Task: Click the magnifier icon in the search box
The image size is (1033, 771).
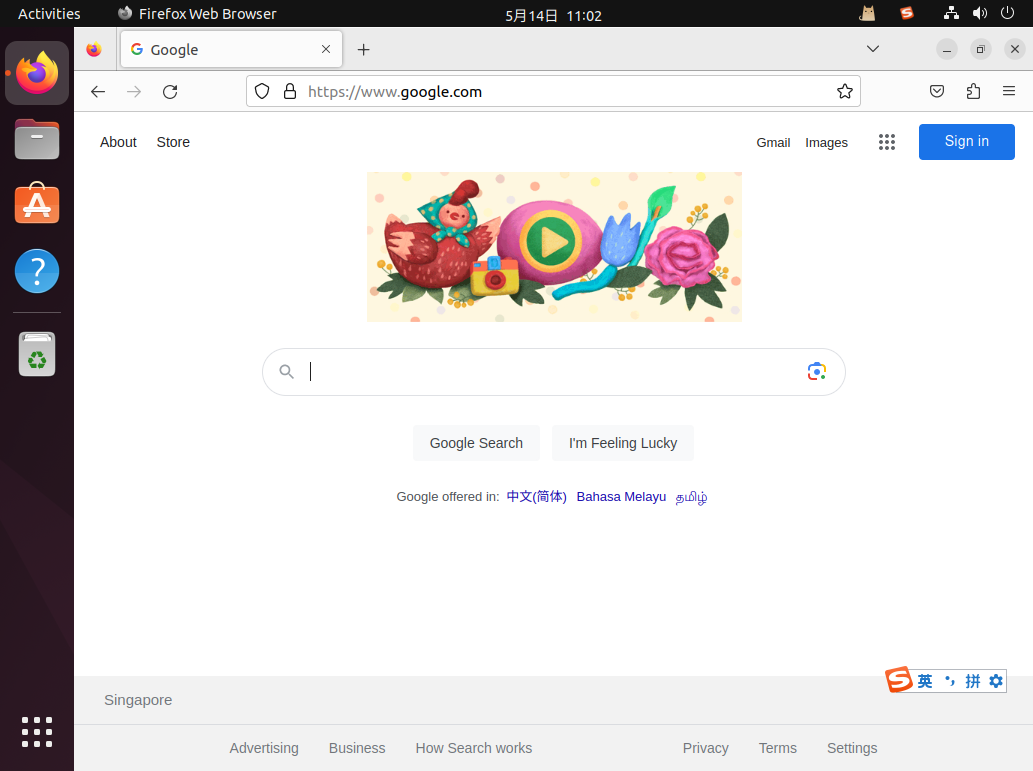Action: tap(286, 372)
